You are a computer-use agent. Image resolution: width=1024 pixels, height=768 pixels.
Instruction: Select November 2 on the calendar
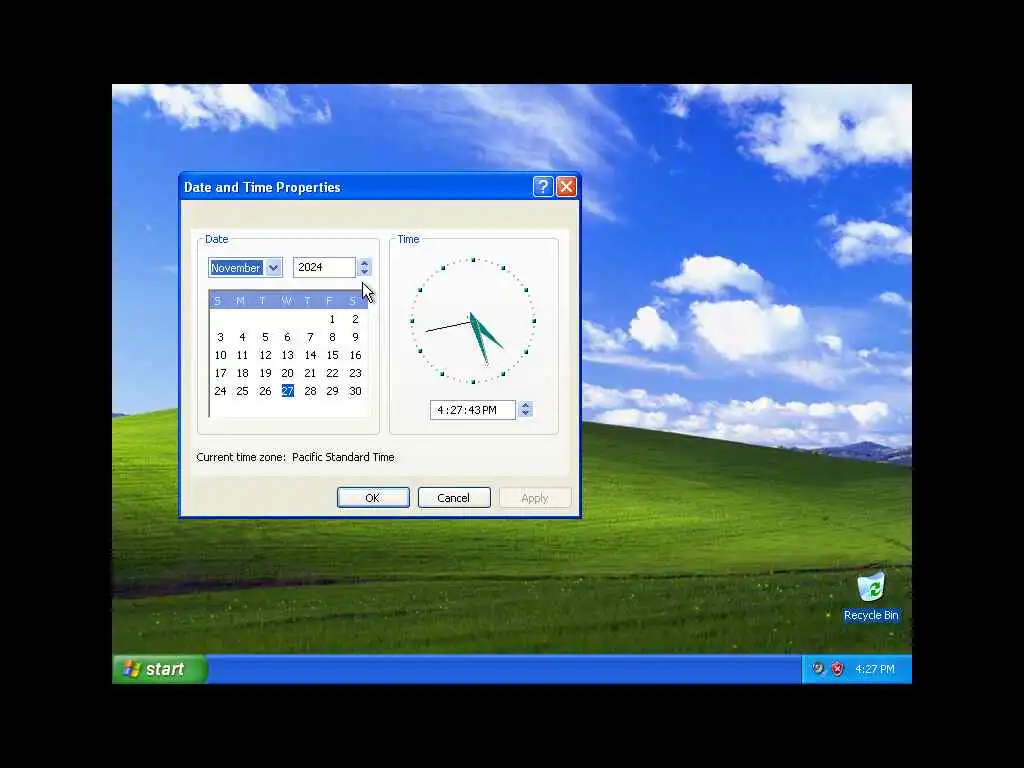tap(355, 319)
